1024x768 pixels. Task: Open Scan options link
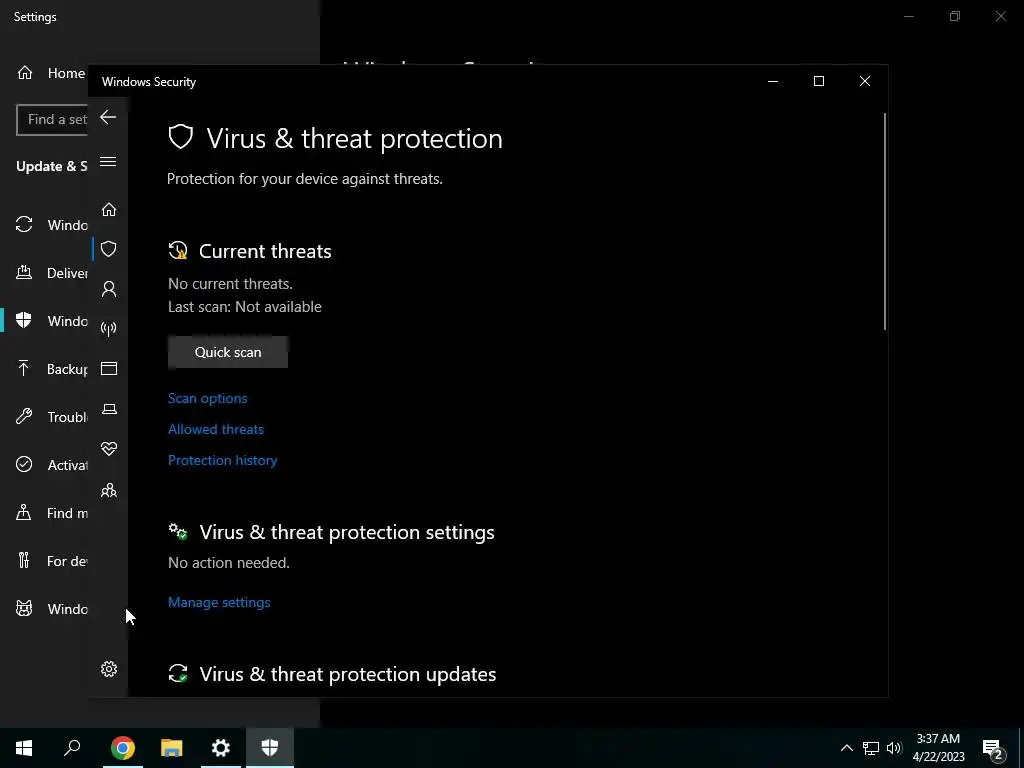pos(208,398)
